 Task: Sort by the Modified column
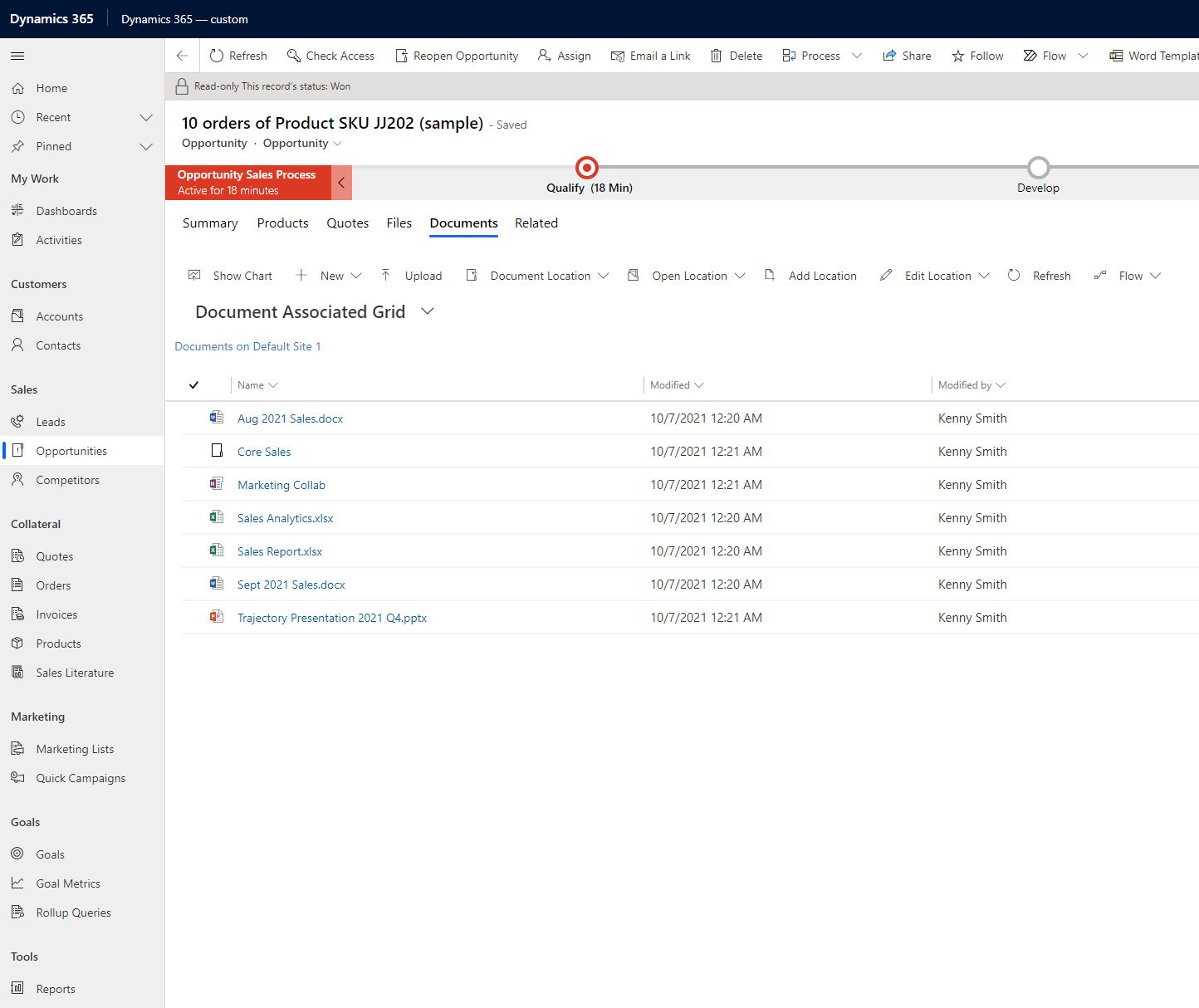pos(677,385)
